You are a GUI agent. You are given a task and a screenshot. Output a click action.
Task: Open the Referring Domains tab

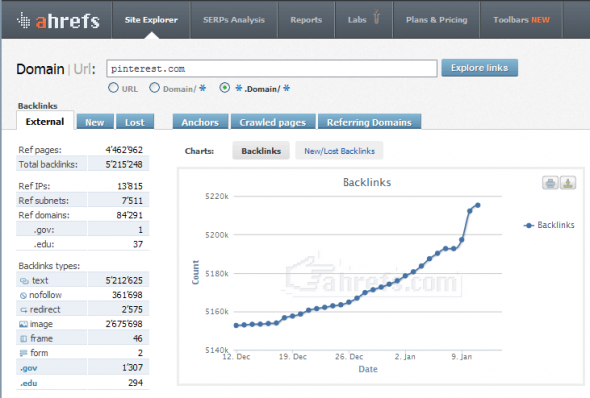(369, 122)
